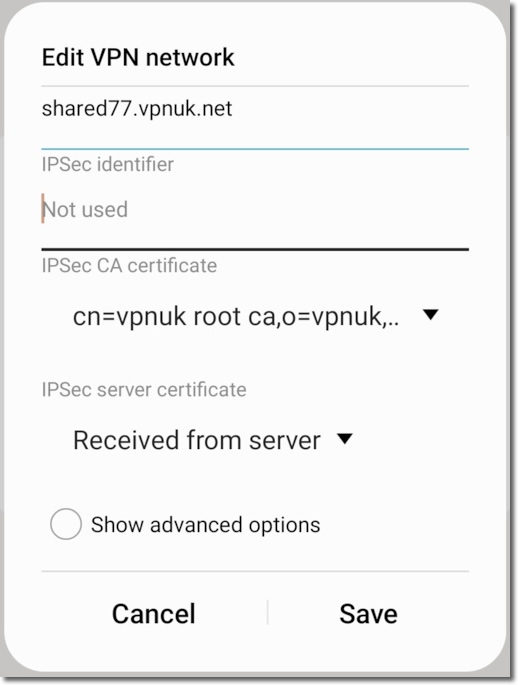Select the cn=vpnuk root ca certificate text

[235, 316]
